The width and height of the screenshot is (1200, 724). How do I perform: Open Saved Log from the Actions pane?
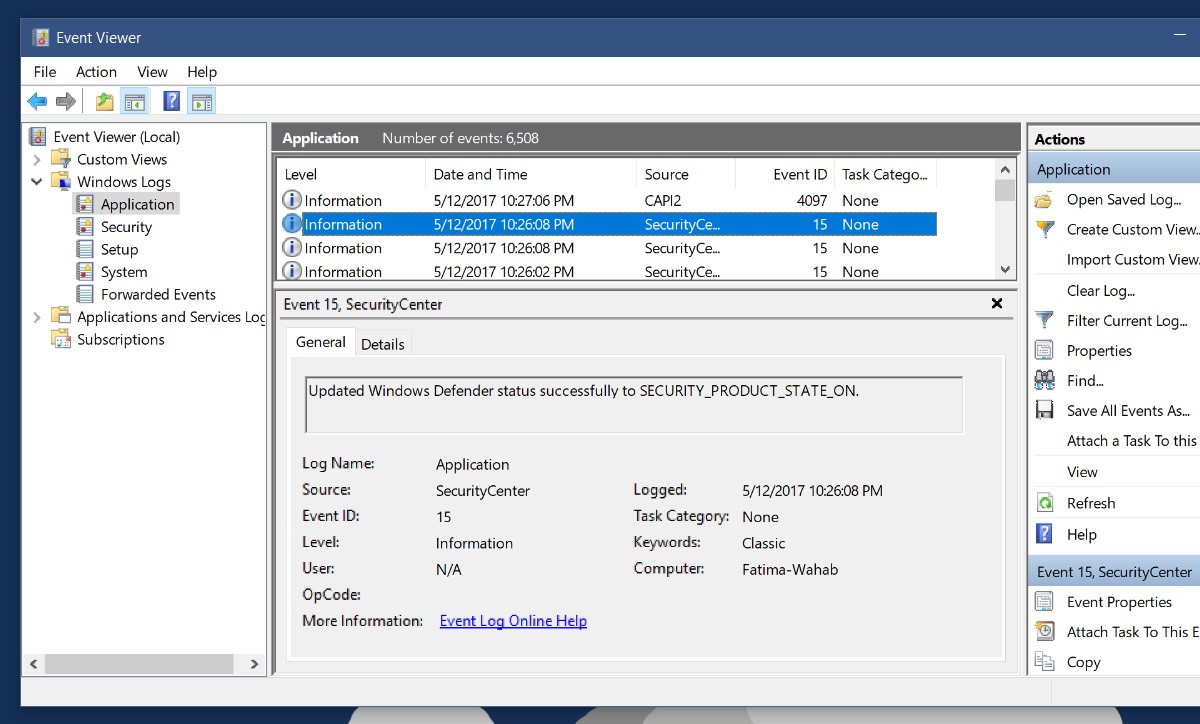[x=1123, y=199]
